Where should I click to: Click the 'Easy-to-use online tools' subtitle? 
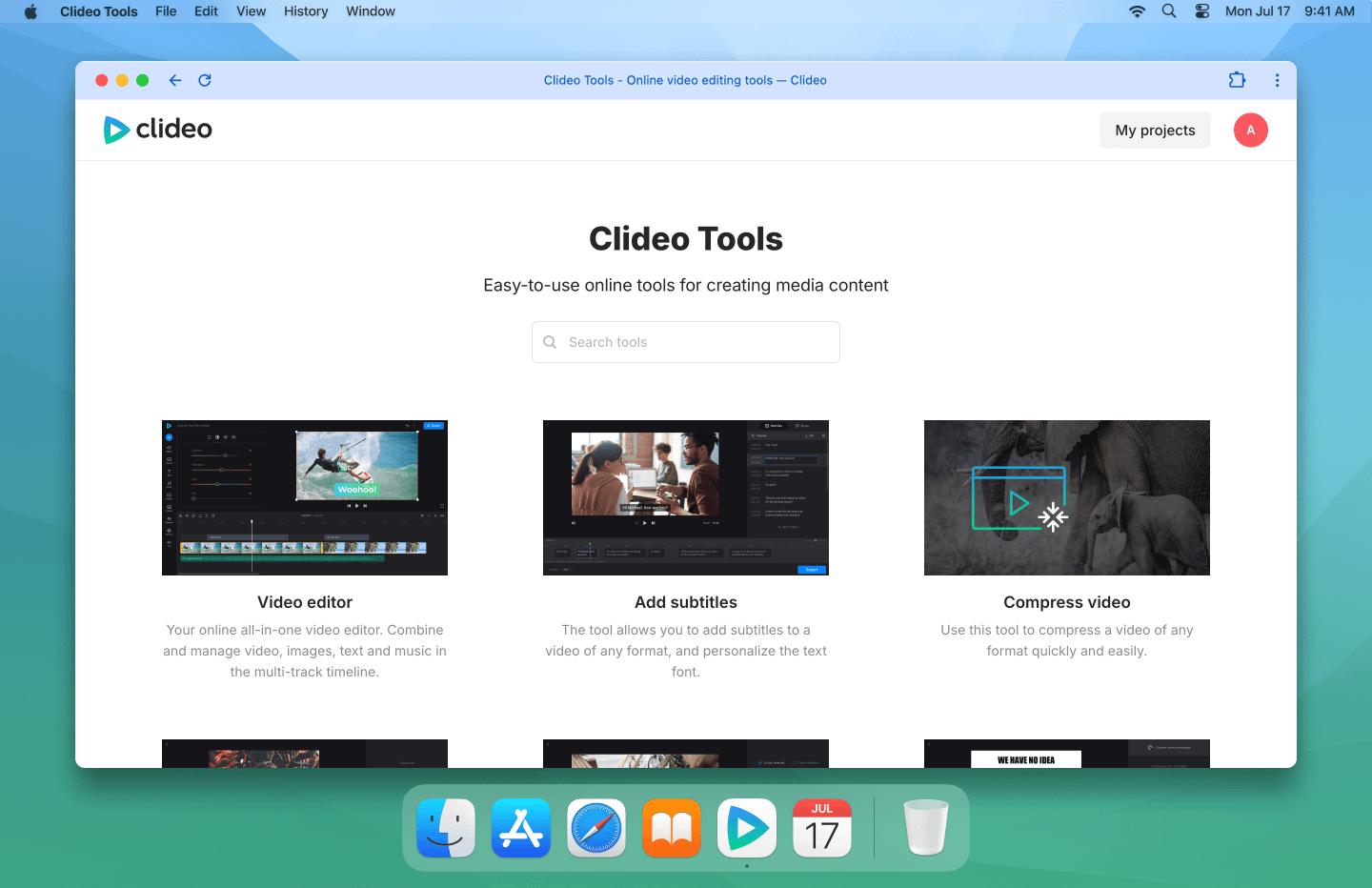pyautogui.click(x=686, y=285)
